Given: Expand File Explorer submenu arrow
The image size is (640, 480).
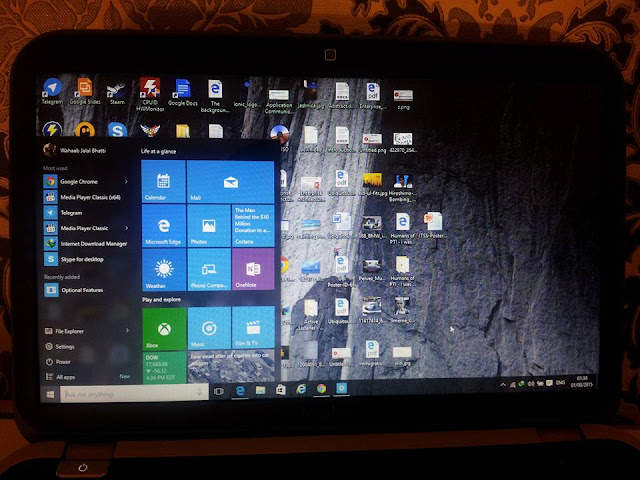Looking at the screenshot, I should (127, 330).
